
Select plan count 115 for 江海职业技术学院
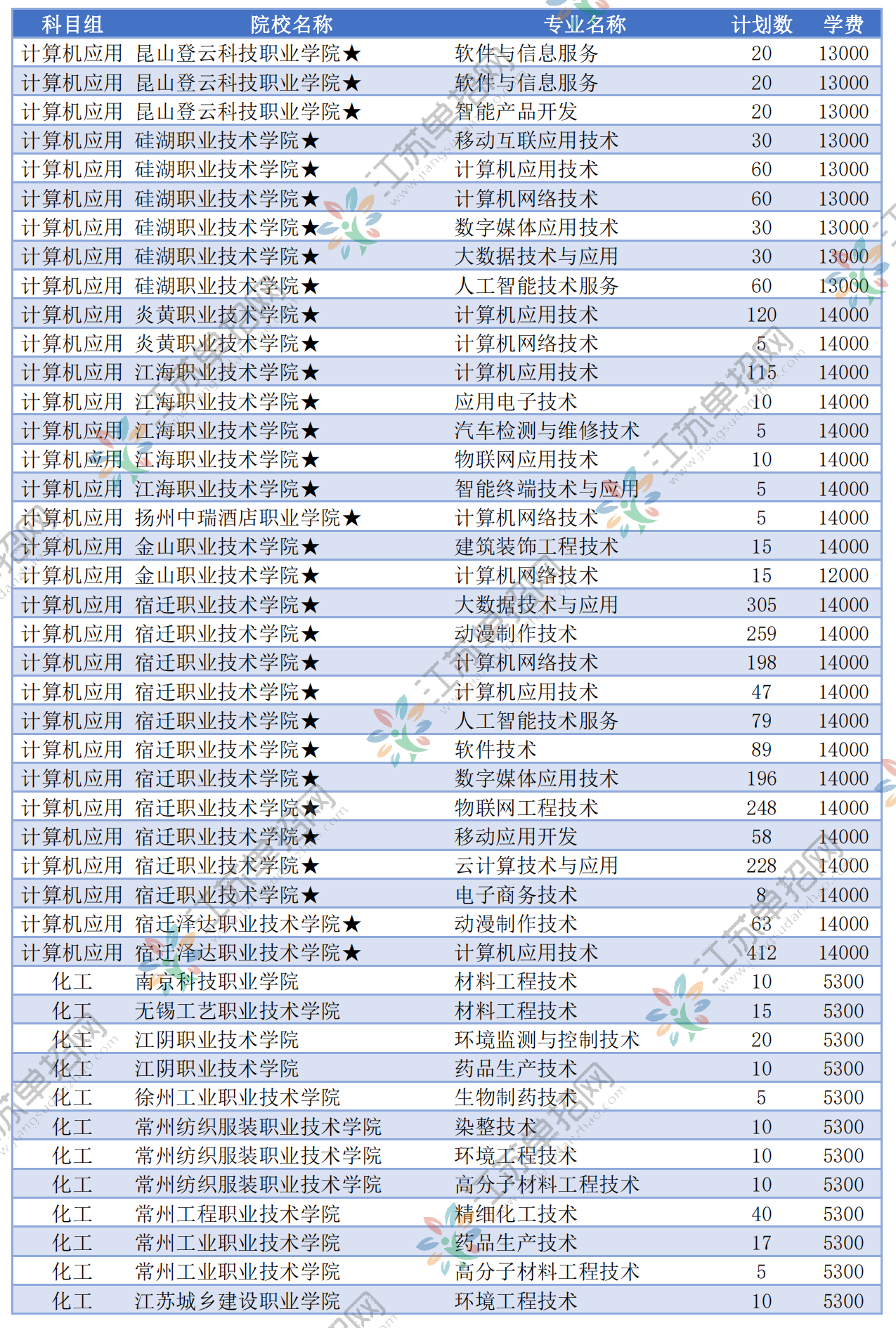pos(762,372)
